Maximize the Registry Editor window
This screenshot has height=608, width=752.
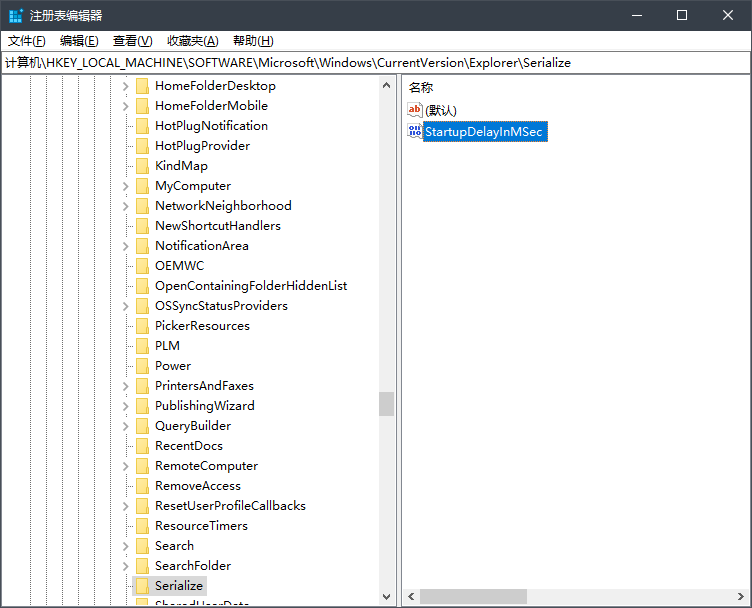pyautogui.click(x=682, y=15)
